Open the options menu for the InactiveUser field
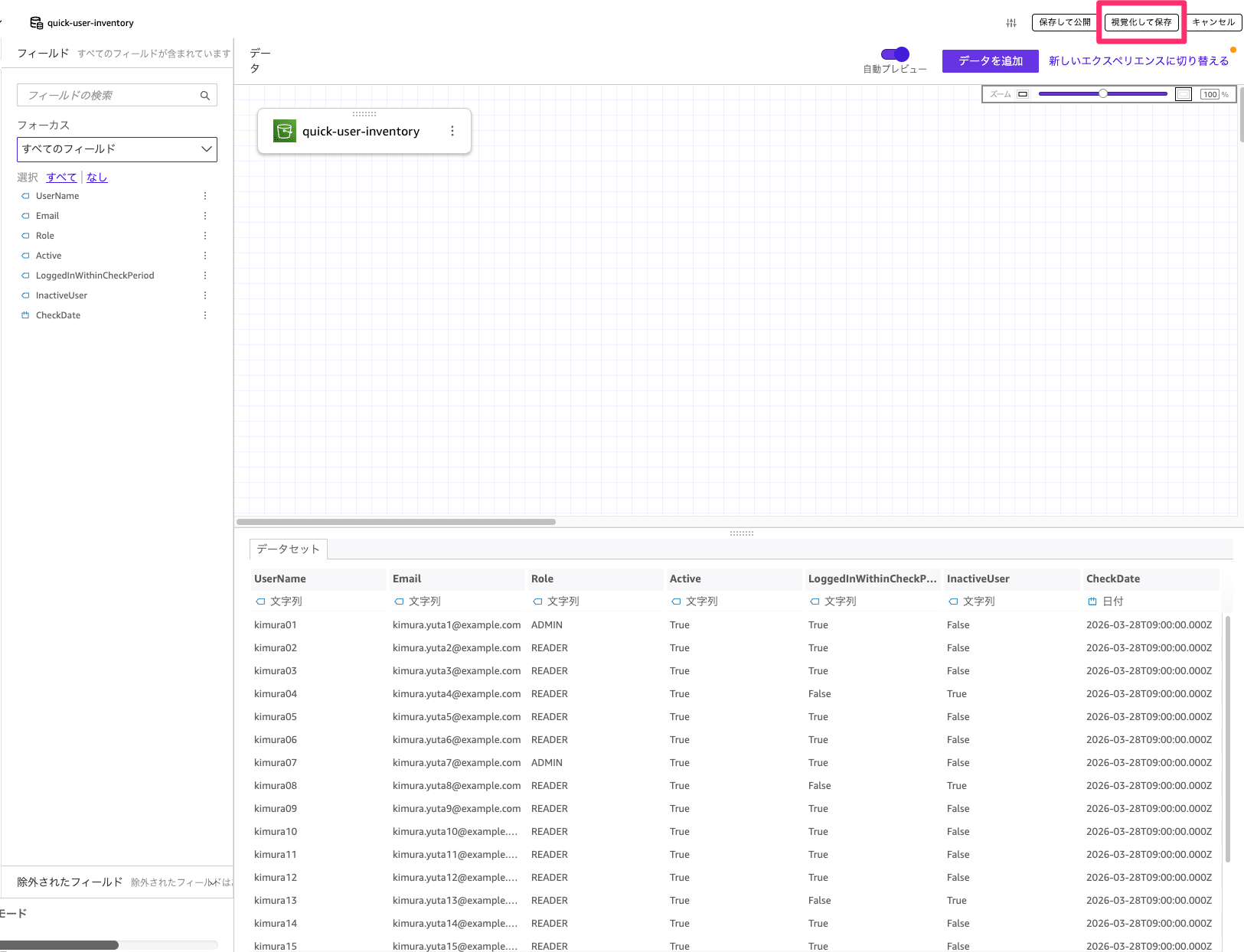1244x952 pixels. [204, 295]
